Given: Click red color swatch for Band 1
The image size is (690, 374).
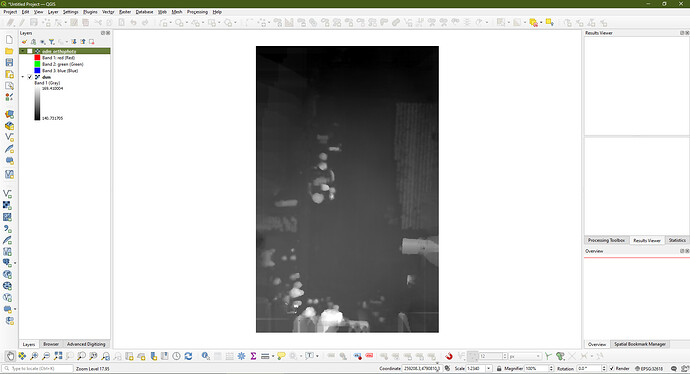Looking at the screenshot, I should coord(37,58).
